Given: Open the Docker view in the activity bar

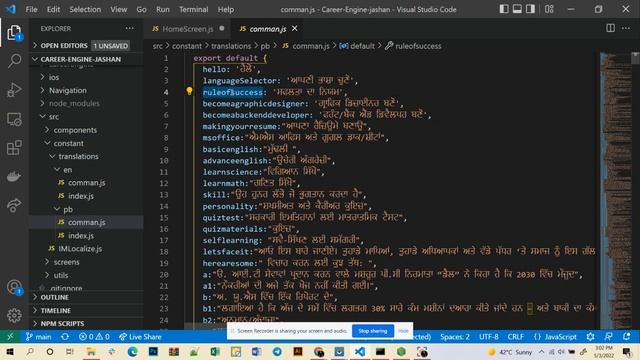Looking at the screenshot, I should tap(14, 176).
